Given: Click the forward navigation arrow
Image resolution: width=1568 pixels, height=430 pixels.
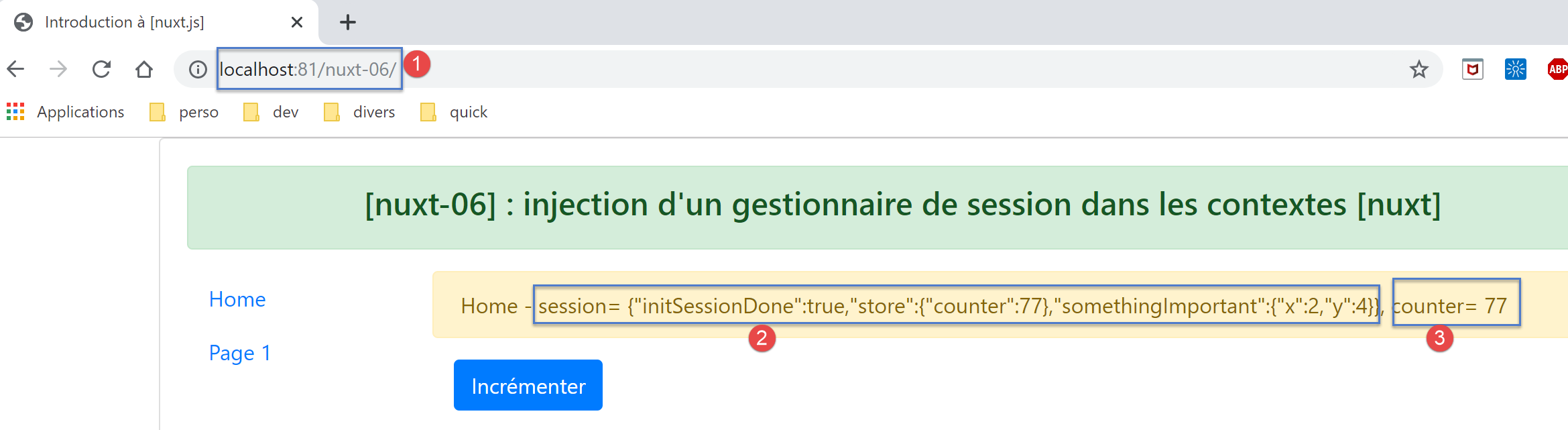Looking at the screenshot, I should 58,69.
